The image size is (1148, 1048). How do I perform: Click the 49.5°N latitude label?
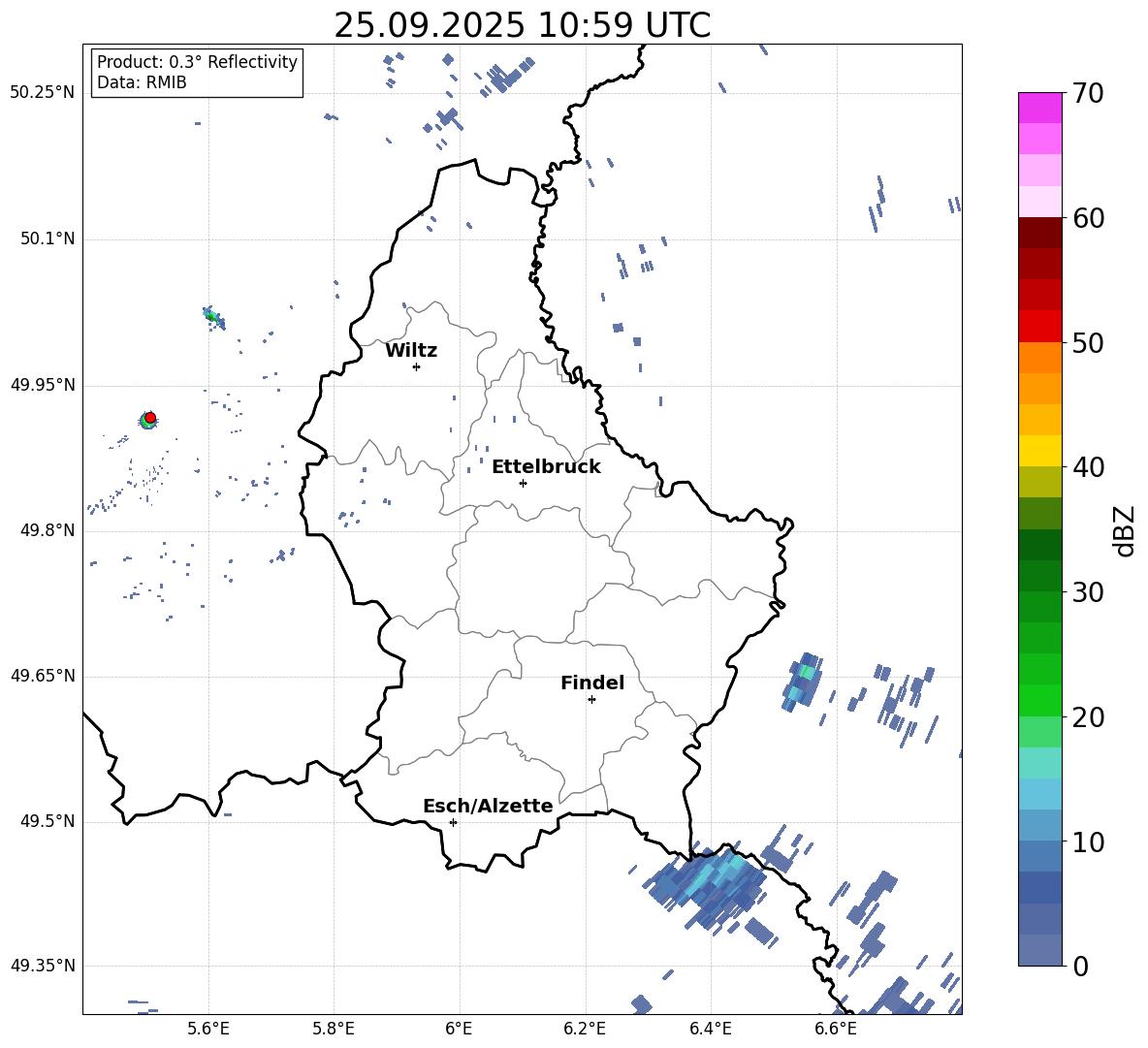[47, 821]
